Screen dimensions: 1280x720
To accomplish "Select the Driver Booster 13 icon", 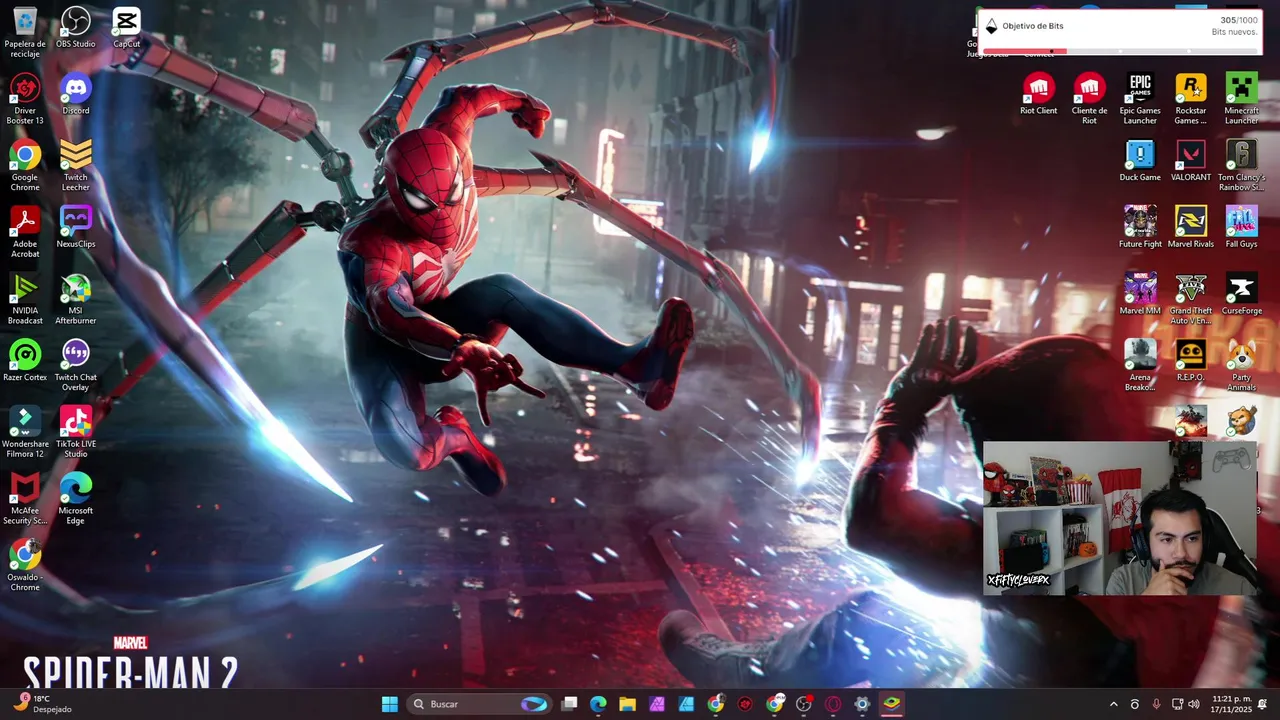I will tap(25, 98).
